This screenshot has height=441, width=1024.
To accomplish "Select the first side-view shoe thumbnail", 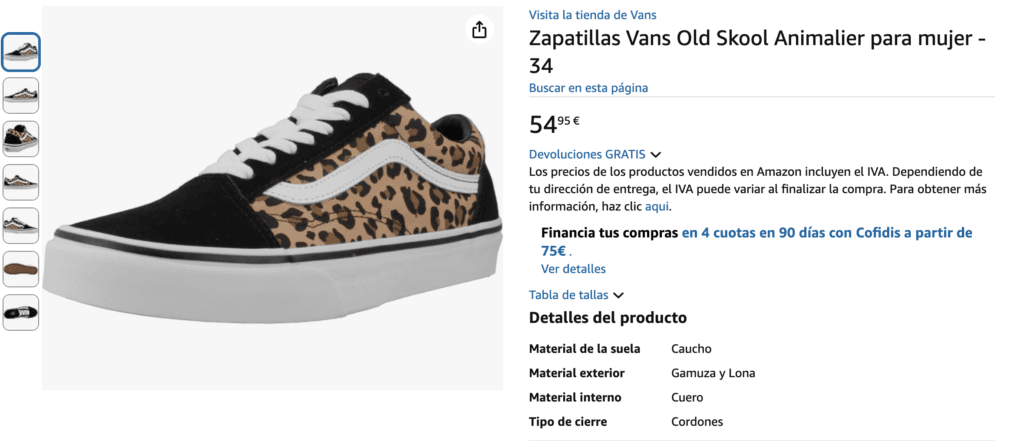I will click(21, 52).
